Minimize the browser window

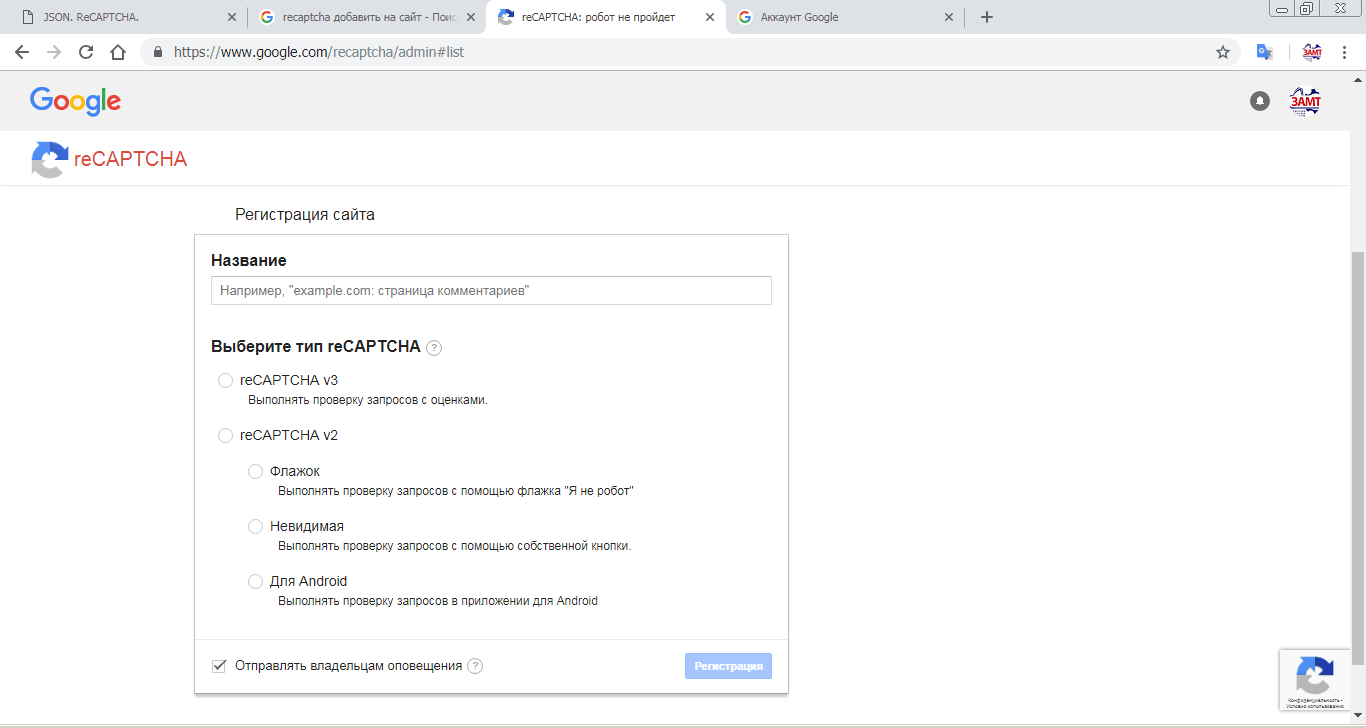coord(1282,9)
